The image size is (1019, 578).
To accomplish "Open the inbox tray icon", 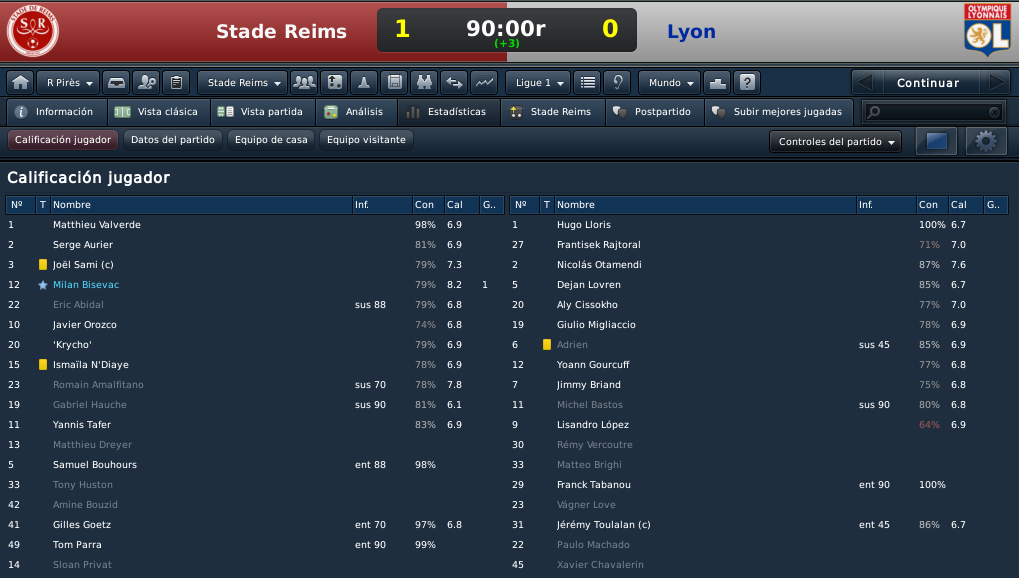I will tap(116, 83).
